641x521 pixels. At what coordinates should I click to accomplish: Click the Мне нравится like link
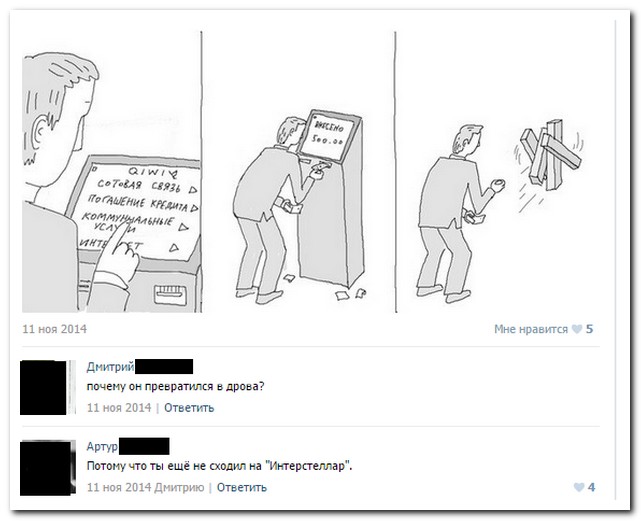pyautogui.click(x=531, y=329)
